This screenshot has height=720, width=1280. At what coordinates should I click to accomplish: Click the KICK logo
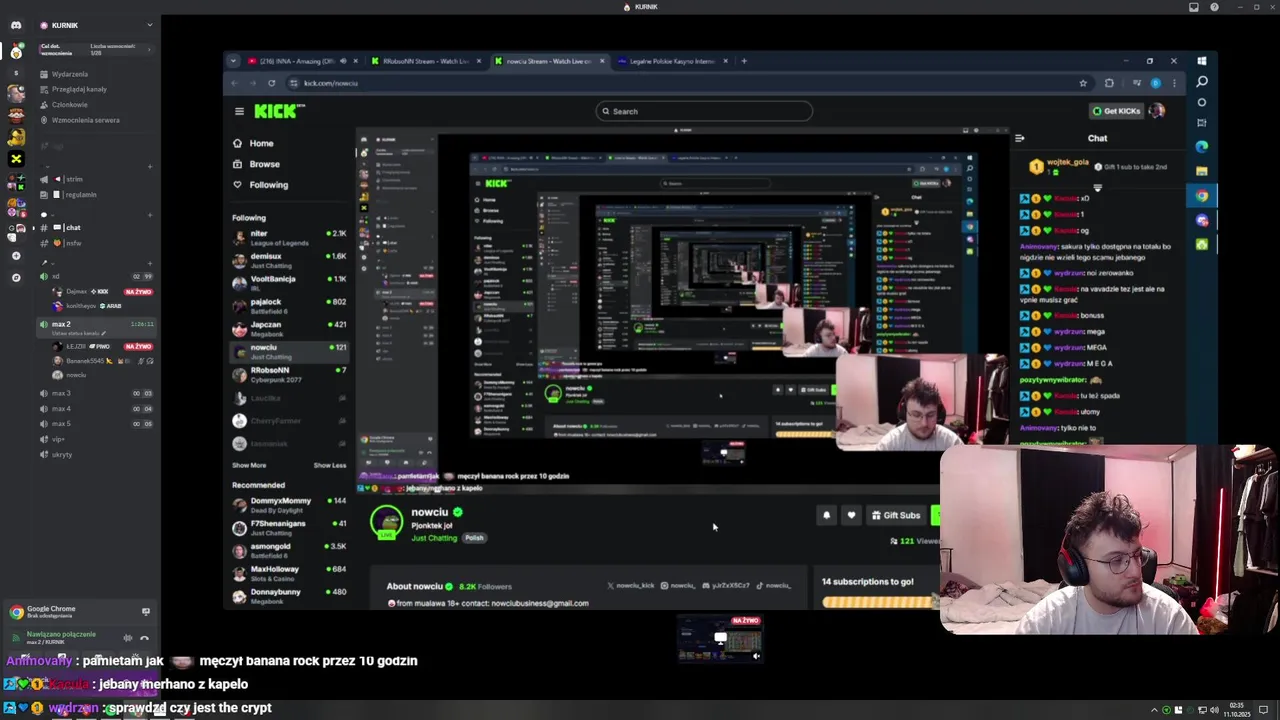pos(279,111)
